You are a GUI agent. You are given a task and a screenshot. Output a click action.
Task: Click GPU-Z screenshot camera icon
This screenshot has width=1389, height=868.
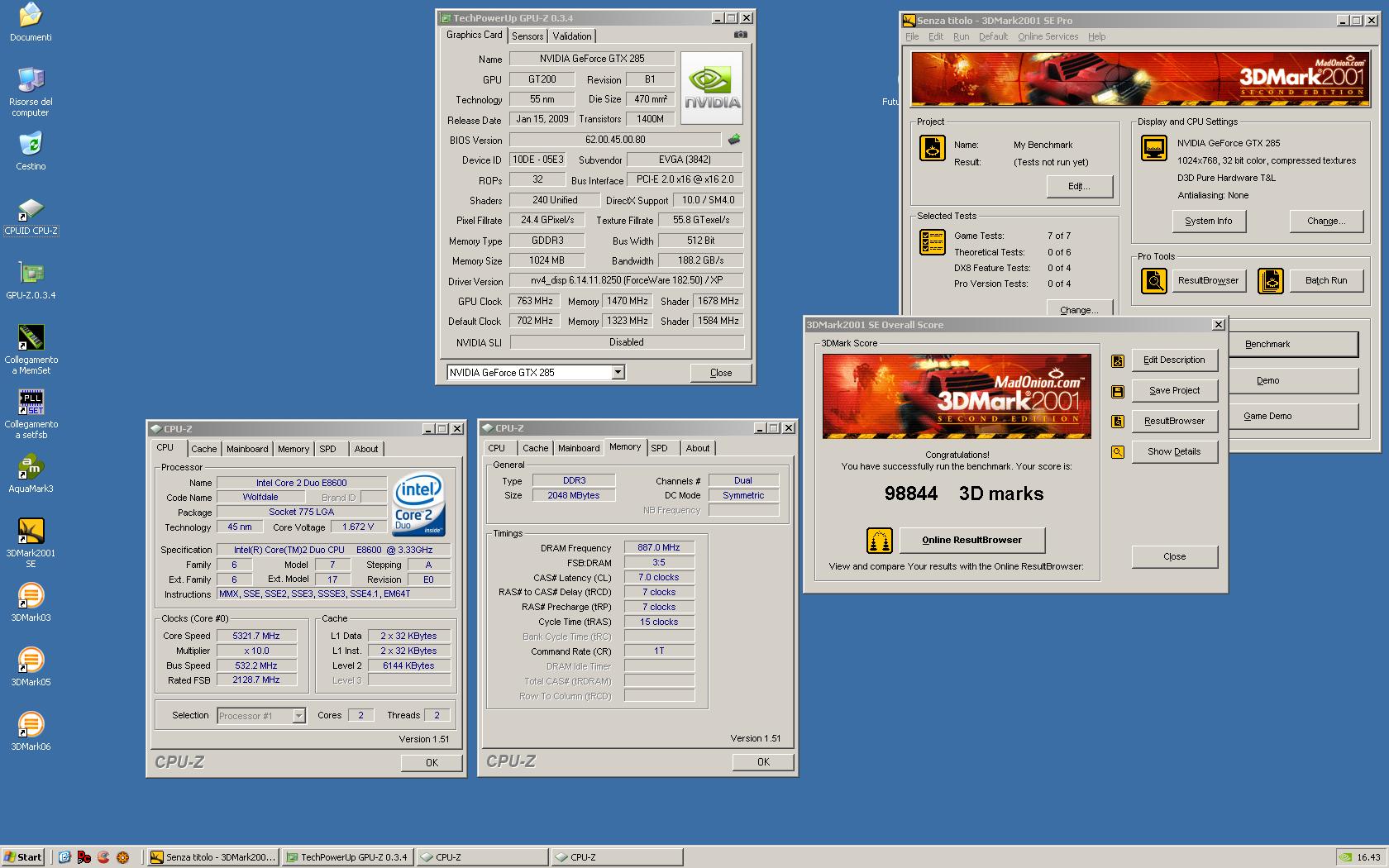pyautogui.click(x=740, y=35)
